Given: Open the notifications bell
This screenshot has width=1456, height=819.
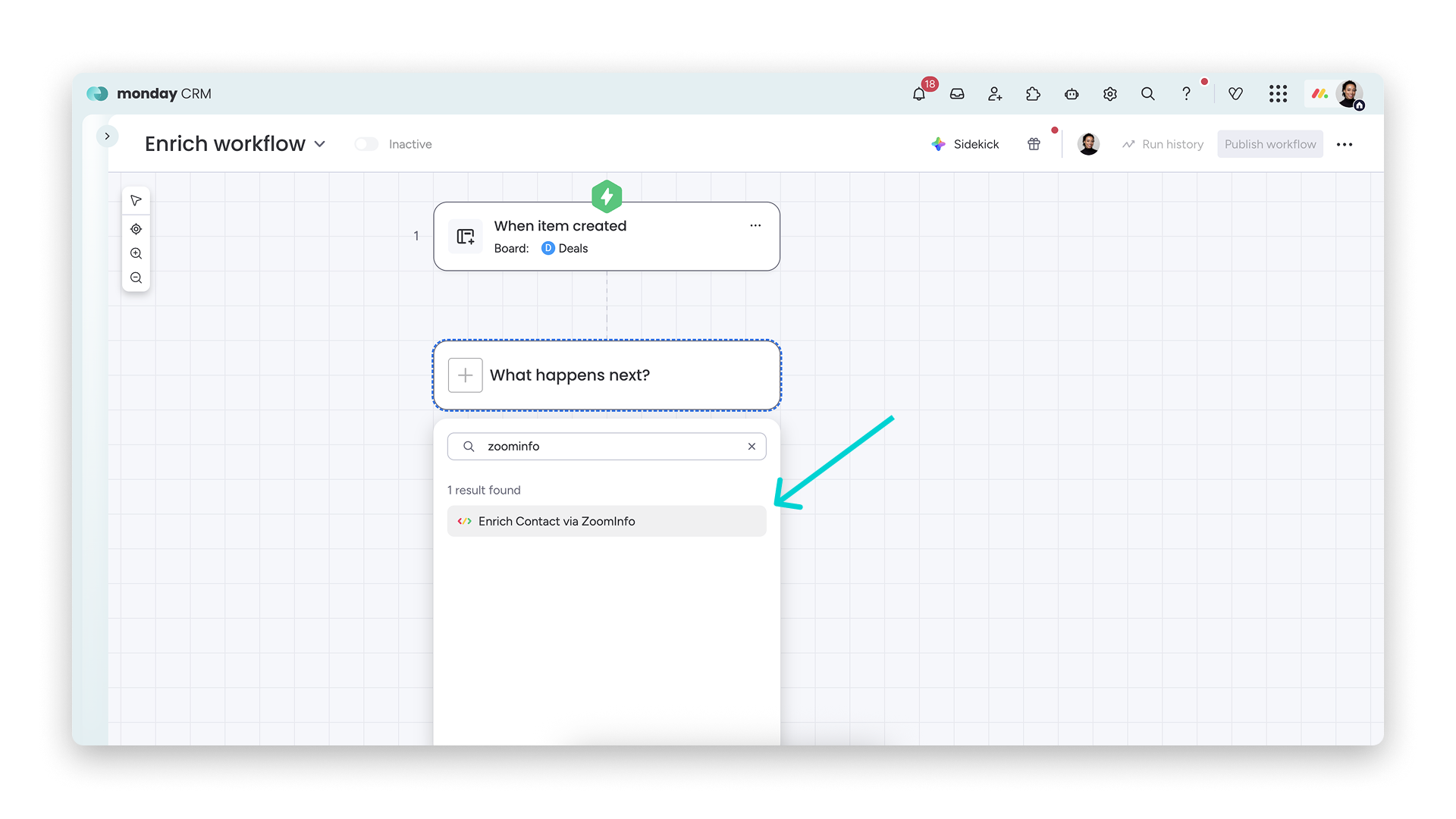Looking at the screenshot, I should tap(919, 94).
